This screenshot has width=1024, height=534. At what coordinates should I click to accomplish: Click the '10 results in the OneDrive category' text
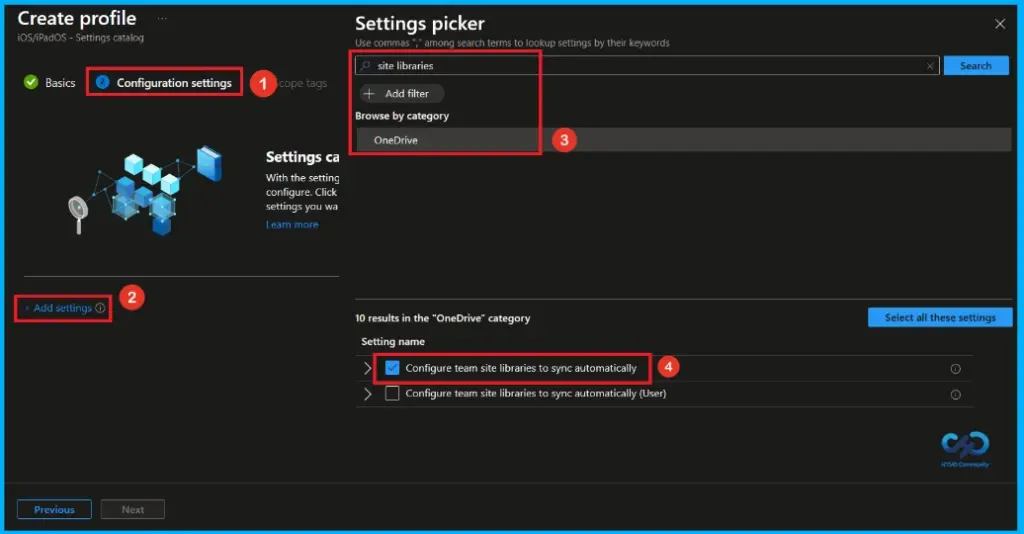click(x=443, y=319)
